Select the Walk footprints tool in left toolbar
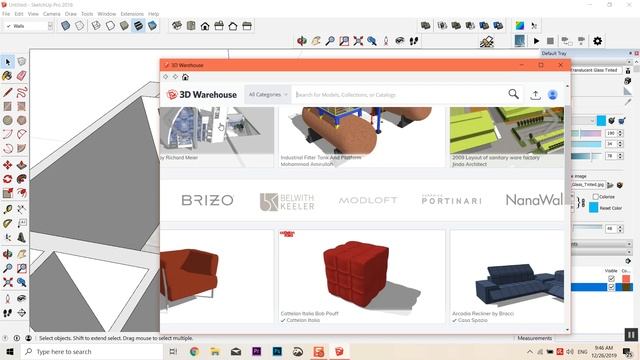 (7, 313)
